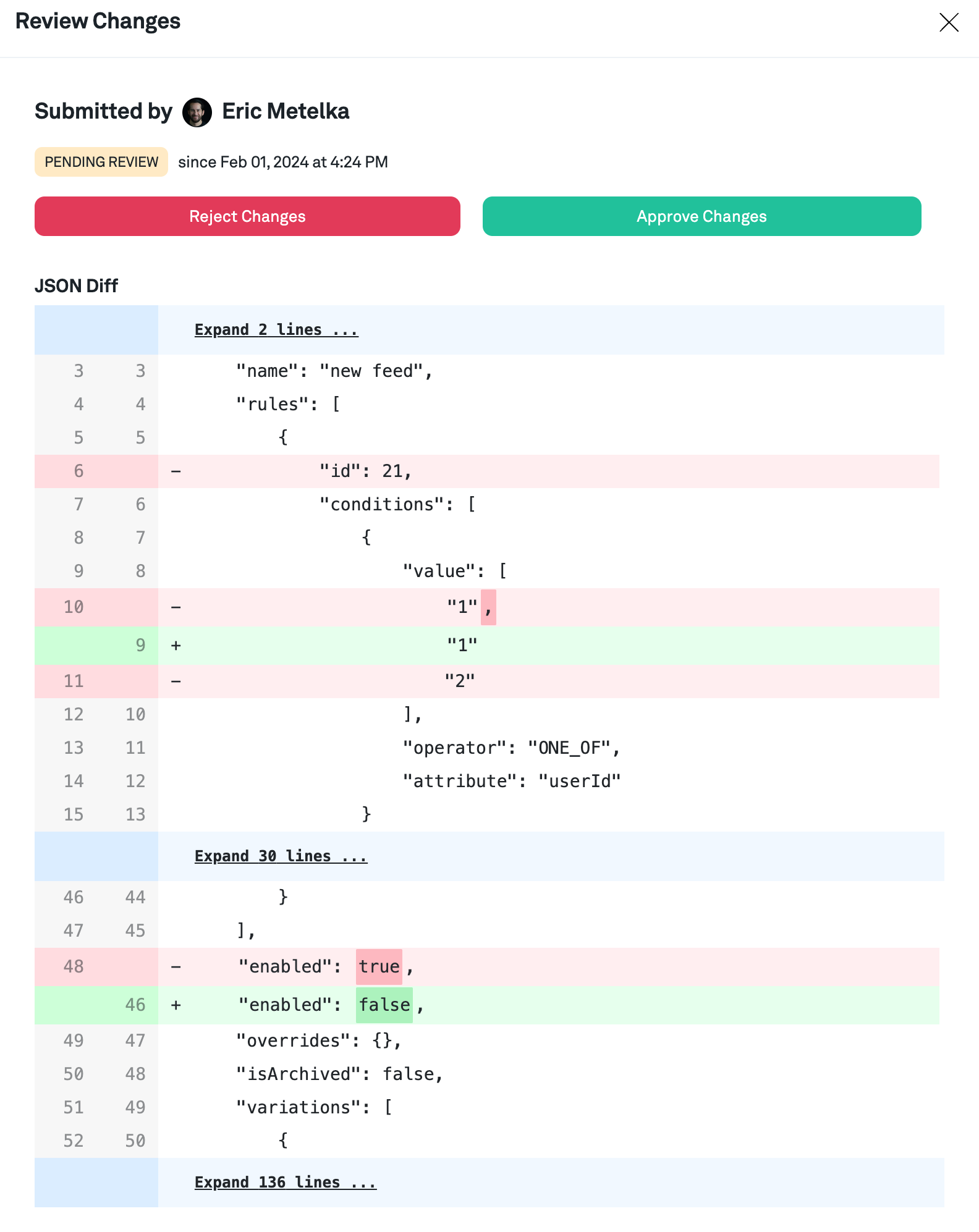Image resolution: width=979 pixels, height=1232 pixels.
Task: Click the highlighted removed comma after "1"
Action: tap(488, 607)
